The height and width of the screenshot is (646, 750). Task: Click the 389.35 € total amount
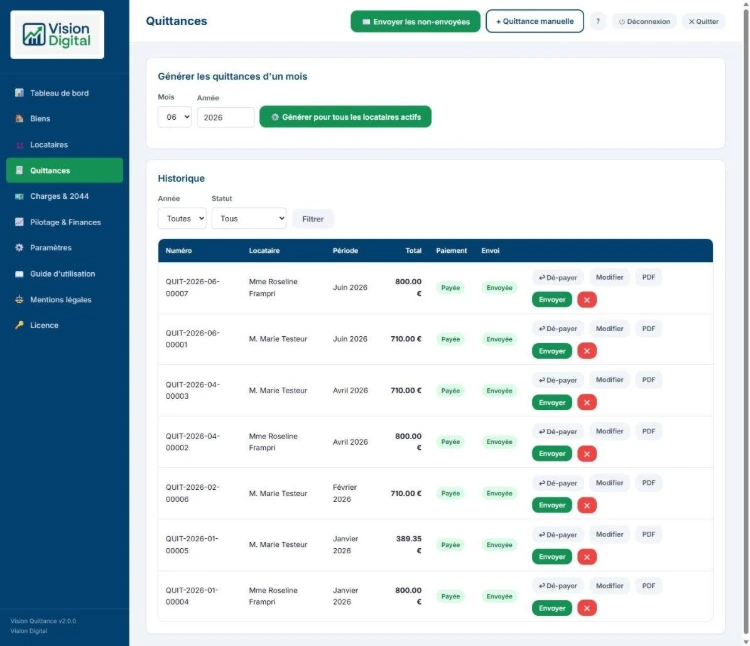pos(408,545)
